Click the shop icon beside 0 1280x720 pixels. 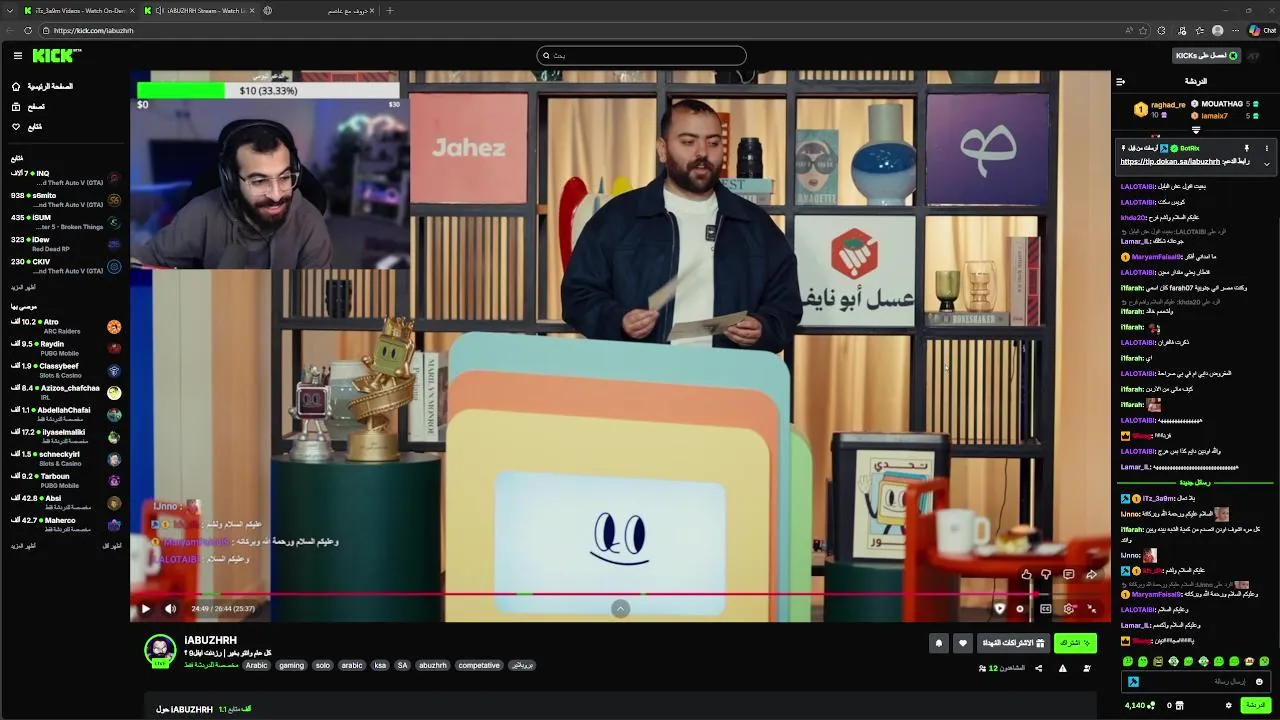(x=1180, y=706)
